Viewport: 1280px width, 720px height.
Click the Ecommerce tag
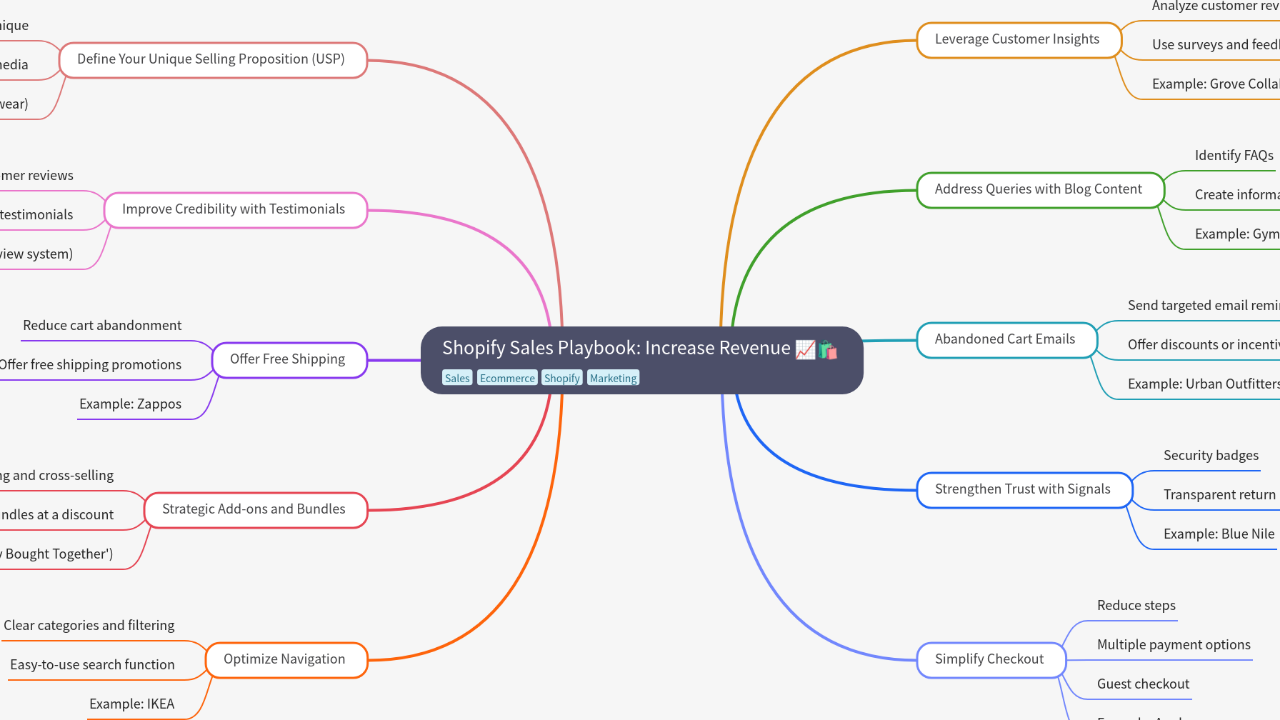point(507,378)
